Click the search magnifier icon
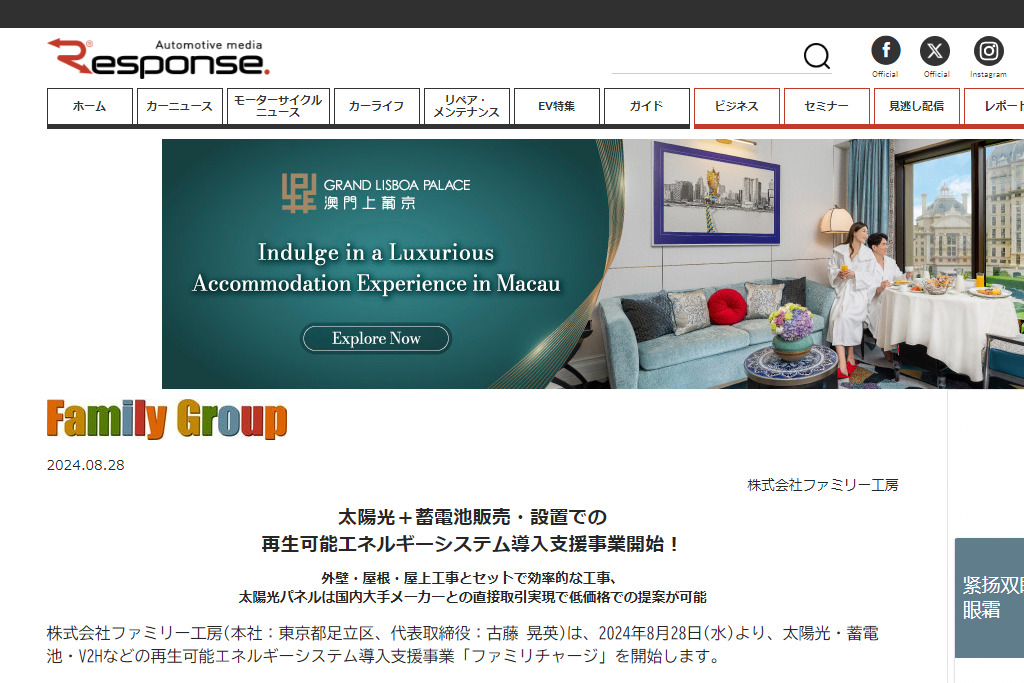Screen dimensions: 1024x683 tap(816, 56)
